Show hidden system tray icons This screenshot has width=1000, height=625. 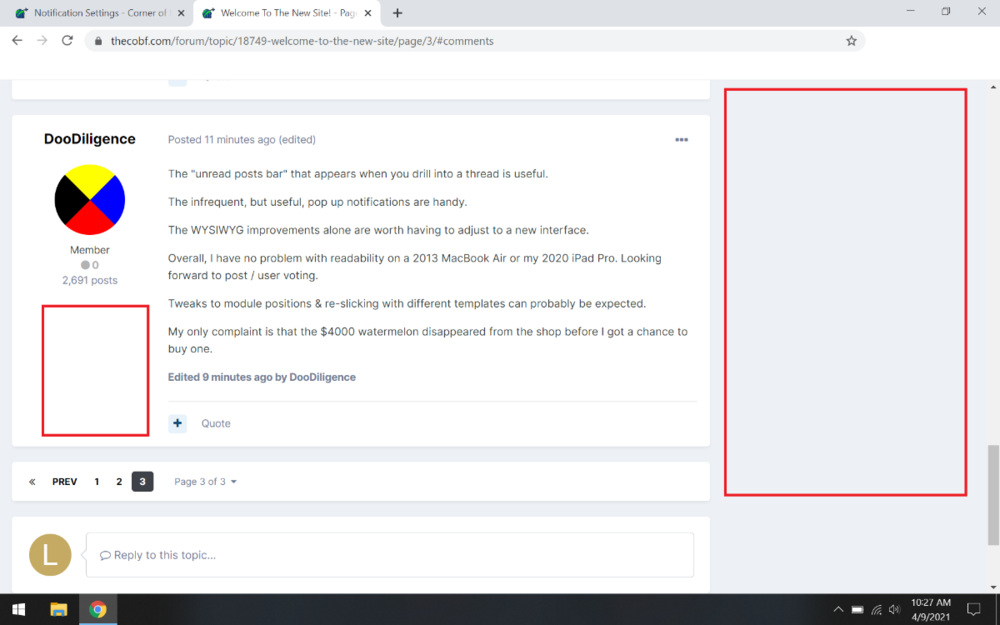pyautogui.click(x=838, y=610)
